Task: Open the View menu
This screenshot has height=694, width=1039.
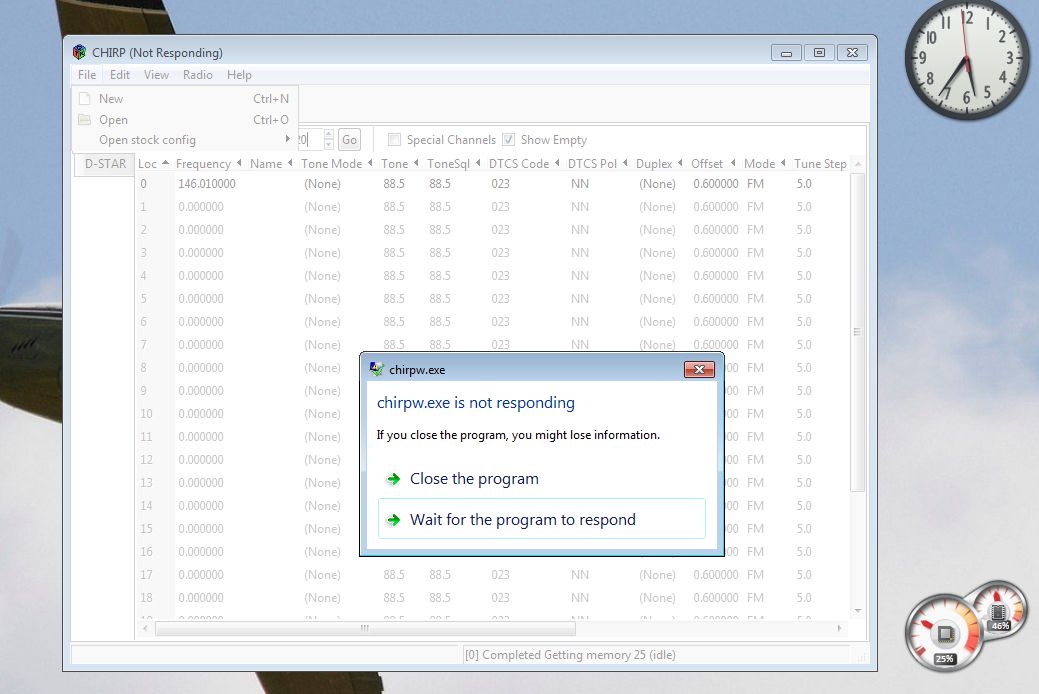Action: click(156, 75)
